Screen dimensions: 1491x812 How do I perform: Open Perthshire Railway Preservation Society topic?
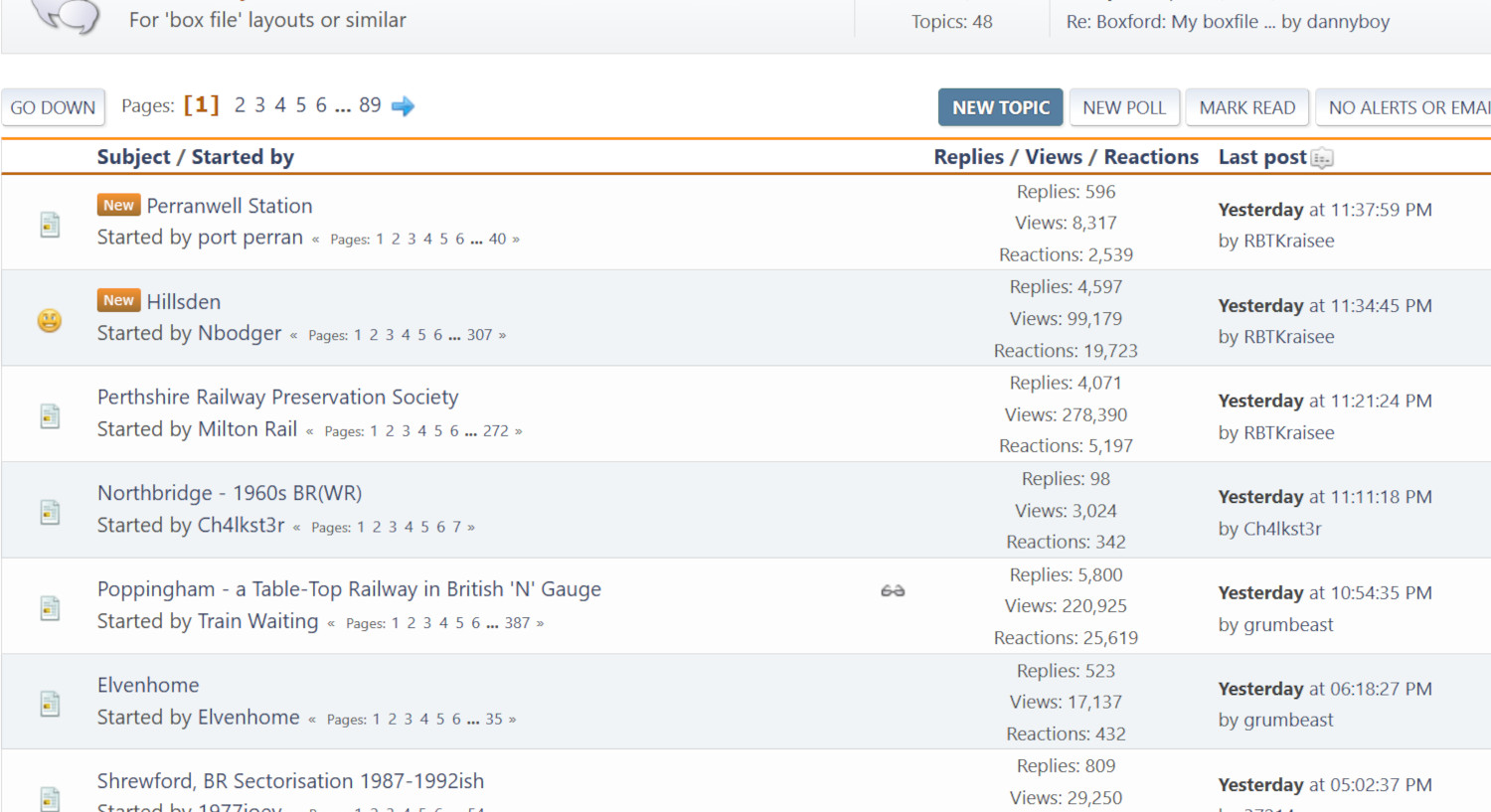tap(277, 398)
